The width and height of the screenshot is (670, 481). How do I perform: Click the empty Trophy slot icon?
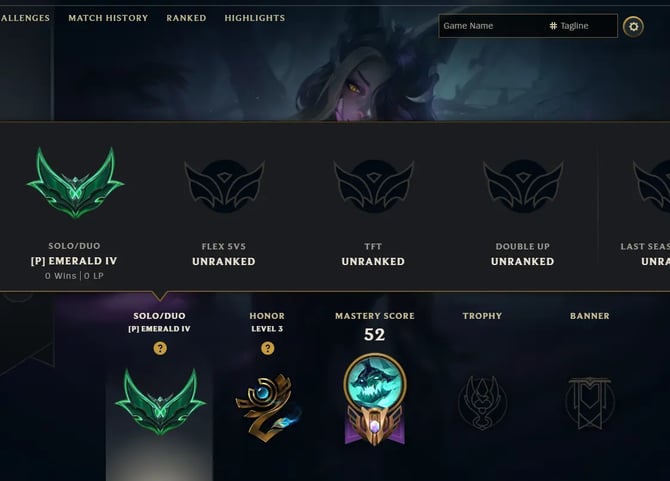coord(482,402)
